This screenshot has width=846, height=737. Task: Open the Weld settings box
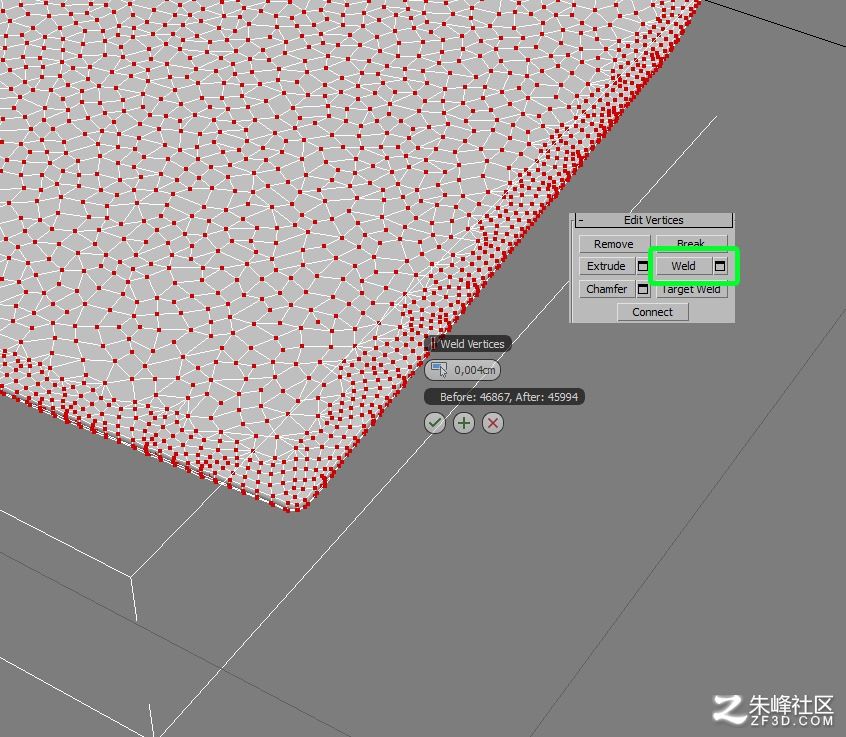pos(720,266)
